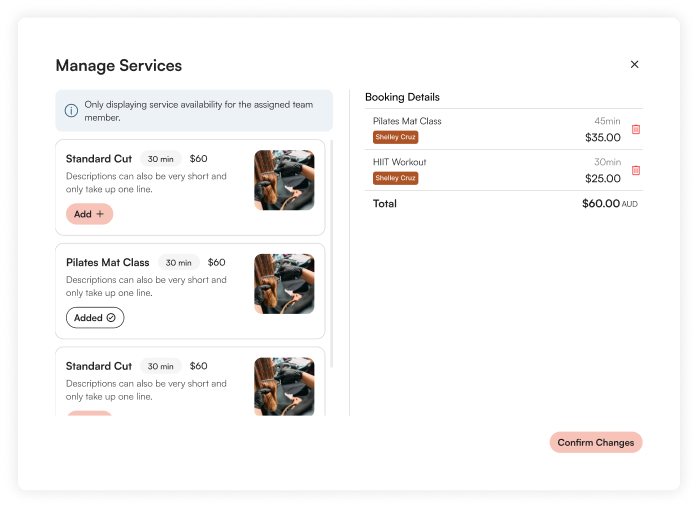
Task: Click the Booking Details heading
Action: coord(402,97)
